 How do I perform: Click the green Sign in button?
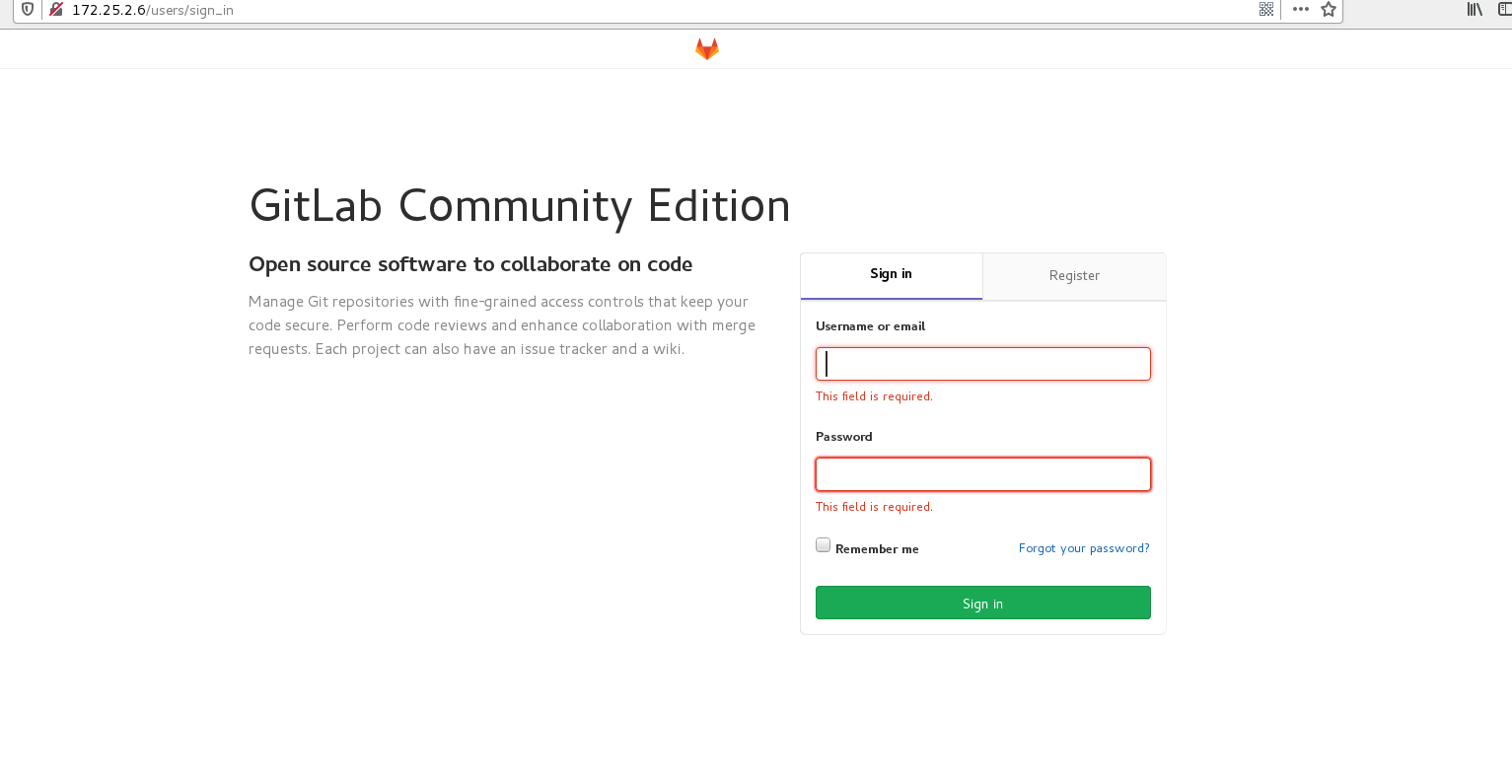(983, 603)
